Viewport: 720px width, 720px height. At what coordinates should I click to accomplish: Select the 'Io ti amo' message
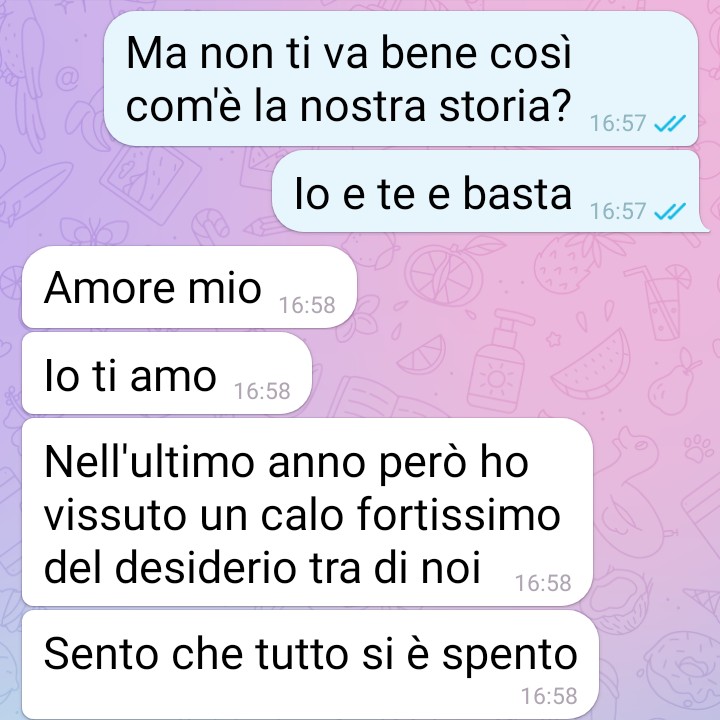pos(167,373)
